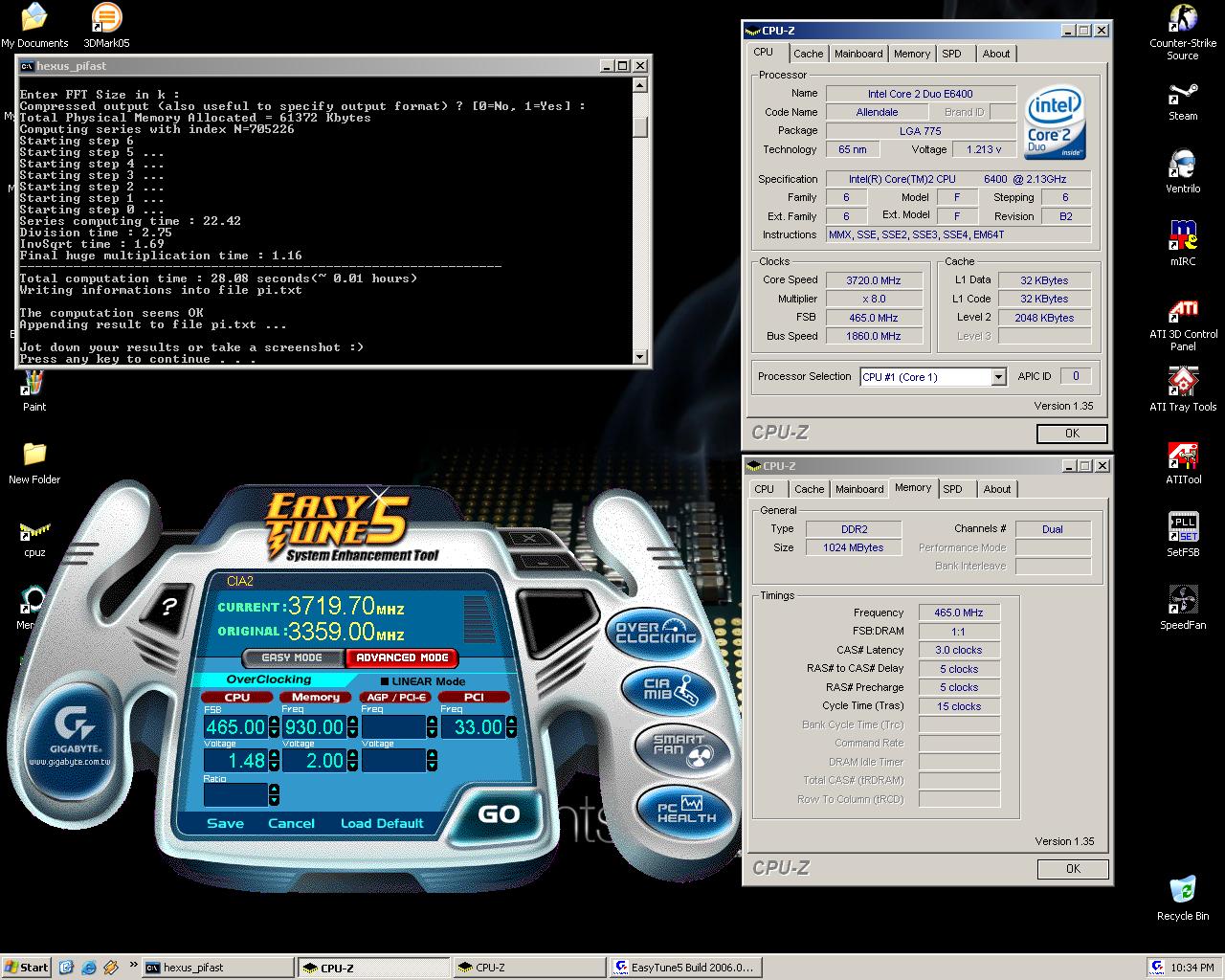Image resolution: width=1225 pixels, height=980 pixels.
Task: Adjust the AGP/PCI-E Freq stepper
Action: [x=432, y=727]
